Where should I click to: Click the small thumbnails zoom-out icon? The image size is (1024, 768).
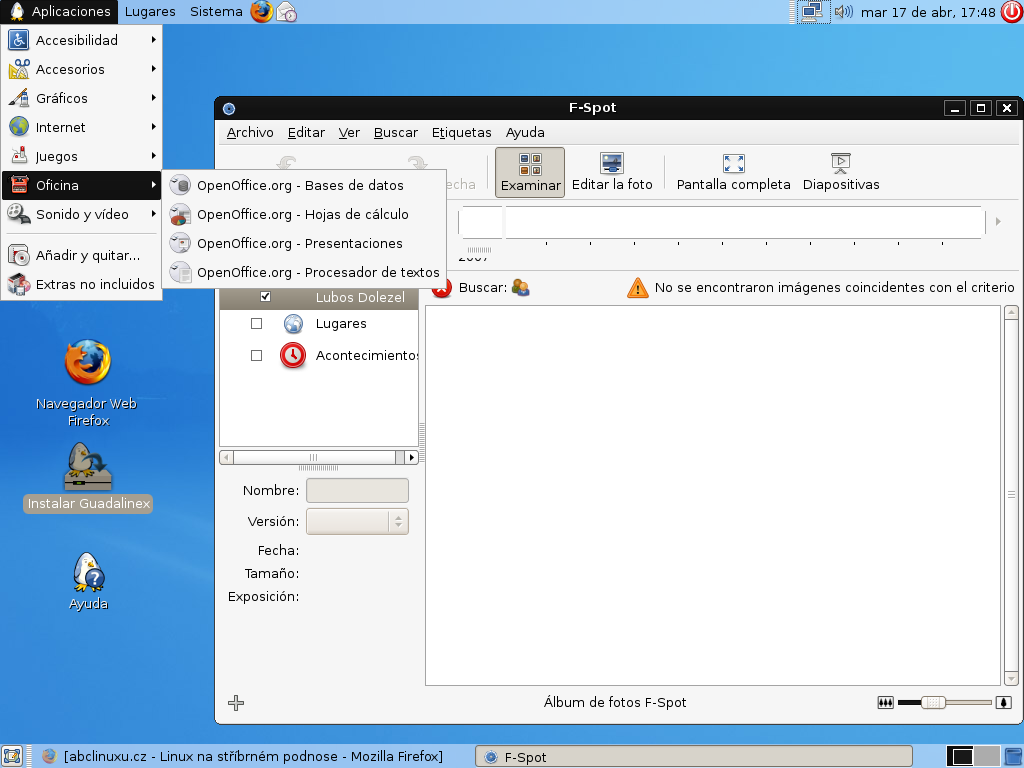coord(885,703)
